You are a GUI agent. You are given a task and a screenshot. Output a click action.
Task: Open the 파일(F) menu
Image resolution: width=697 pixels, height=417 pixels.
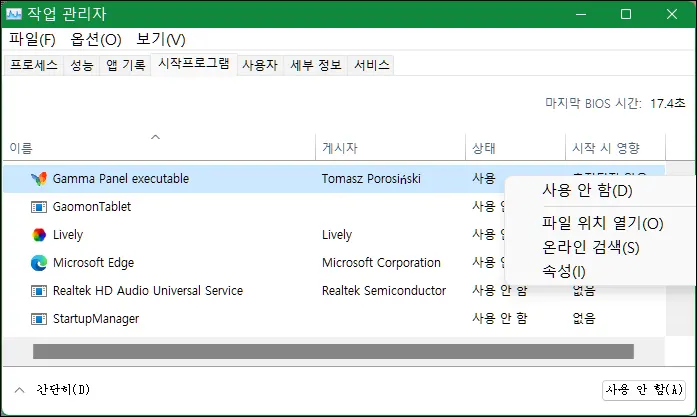(x=32, y=40)
